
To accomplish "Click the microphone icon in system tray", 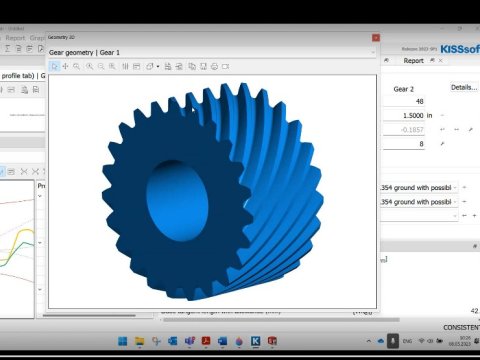I will [x=393, y=341].
